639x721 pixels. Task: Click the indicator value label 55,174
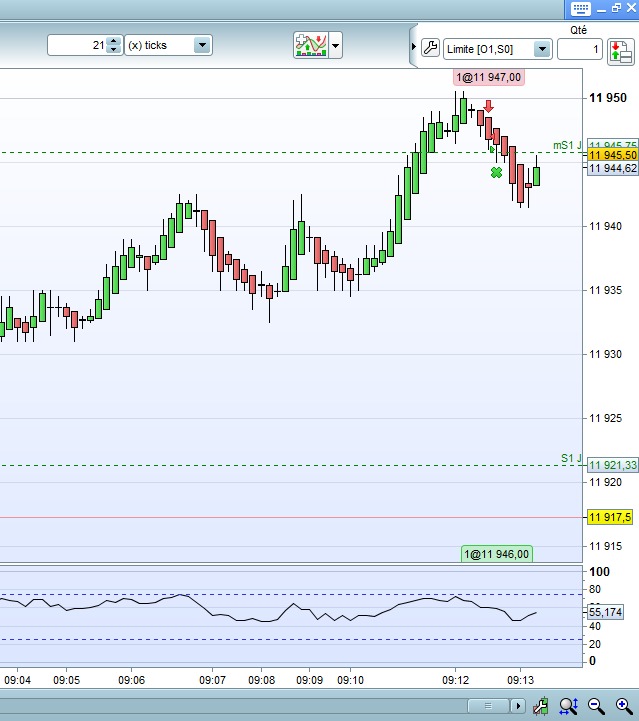coord(605,612)
